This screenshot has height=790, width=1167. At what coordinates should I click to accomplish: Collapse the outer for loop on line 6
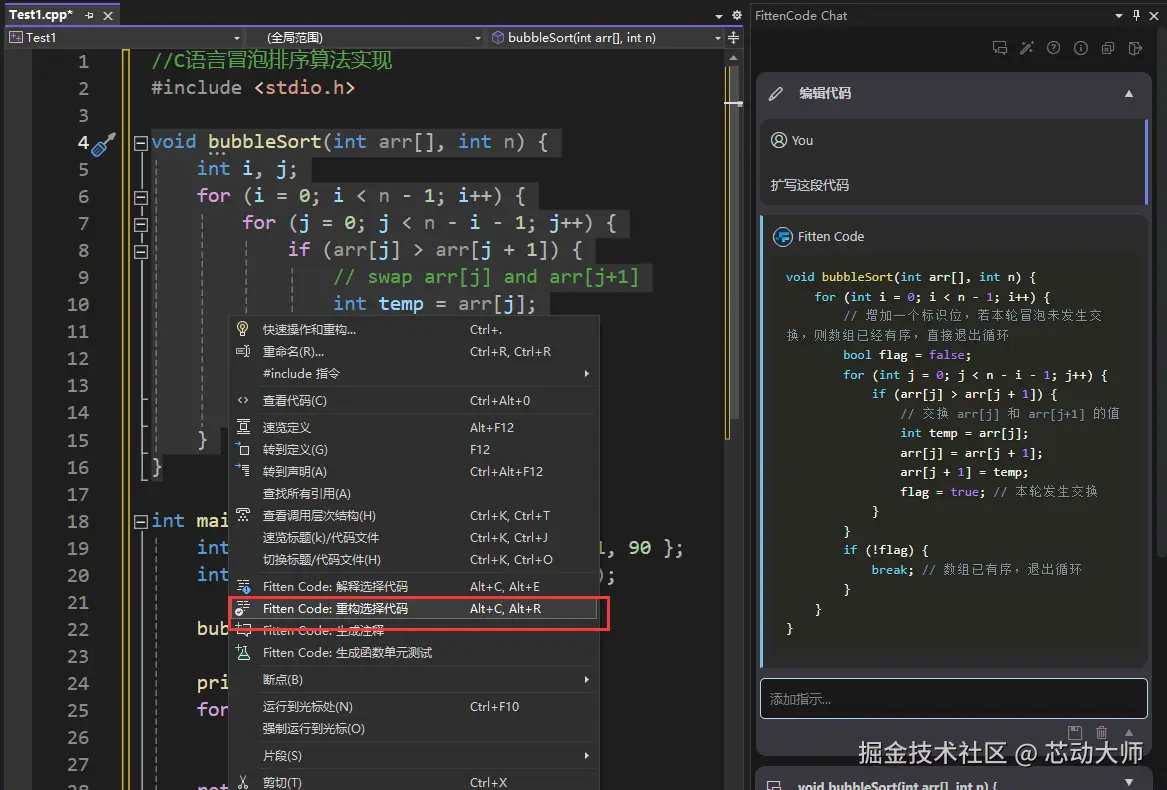click(141, 197)
